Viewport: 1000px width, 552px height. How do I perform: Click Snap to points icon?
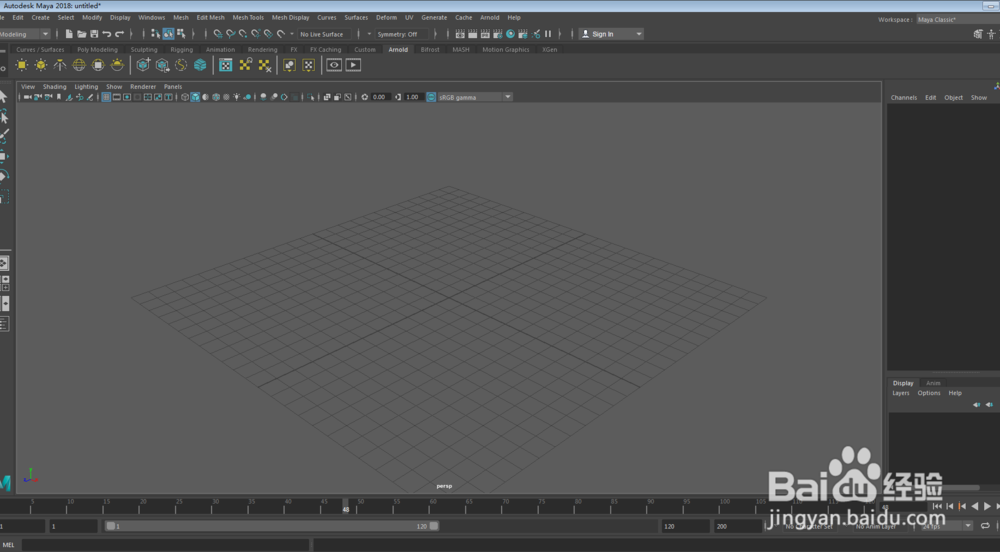pyautogui.click(x=243, y=34)
